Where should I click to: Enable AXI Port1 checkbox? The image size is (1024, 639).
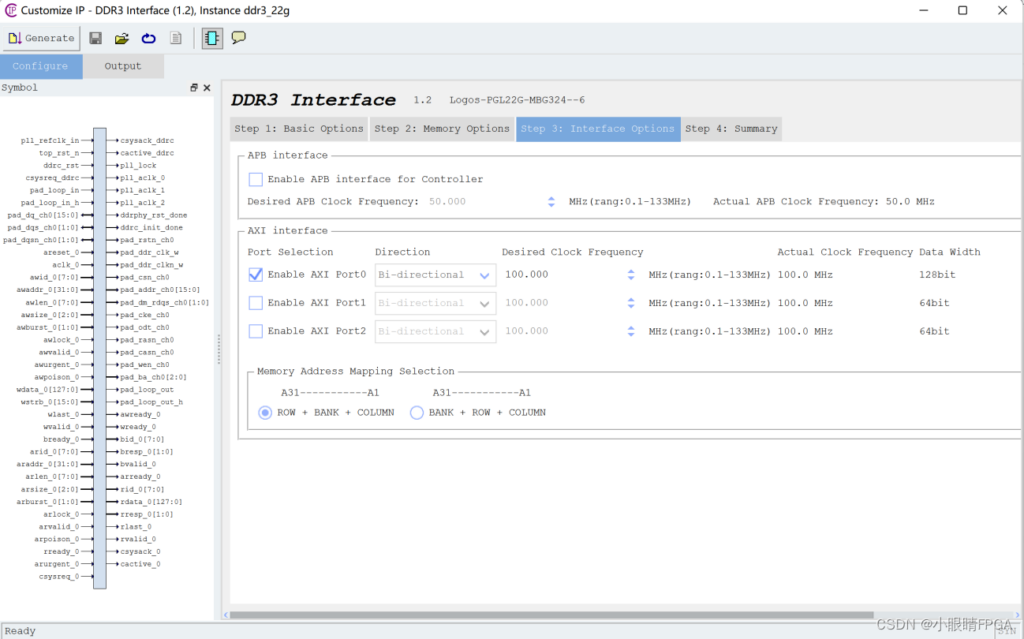[x=256, y=303]
